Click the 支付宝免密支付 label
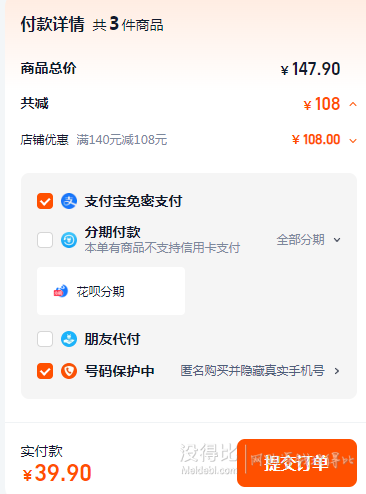366x494 pixels. pyautogui.click(x=133, y=201)
